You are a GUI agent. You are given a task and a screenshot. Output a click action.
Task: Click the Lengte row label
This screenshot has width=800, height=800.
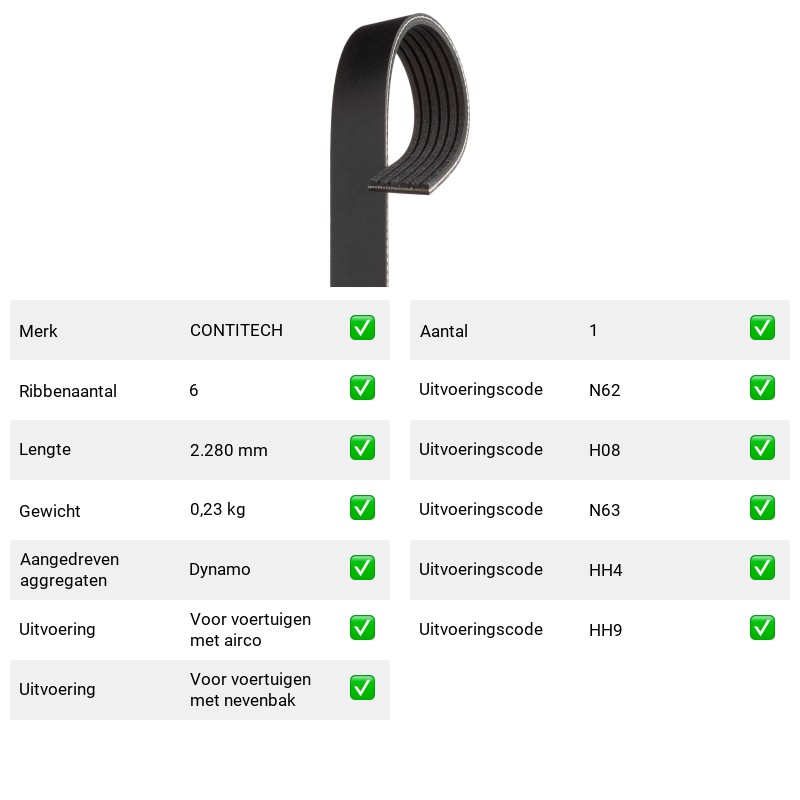tap(45, 449)
